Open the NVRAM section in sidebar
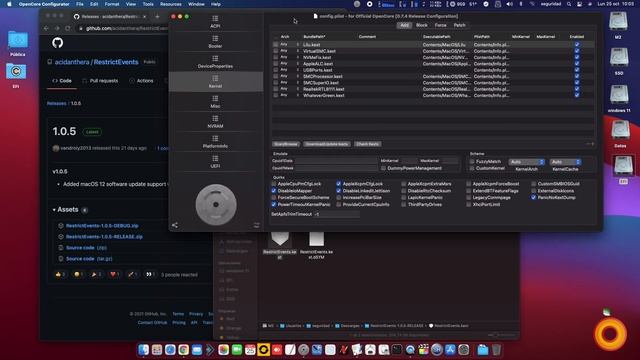Image resolution: width=640 pixels, height=360 pixels. coord(215,122)
